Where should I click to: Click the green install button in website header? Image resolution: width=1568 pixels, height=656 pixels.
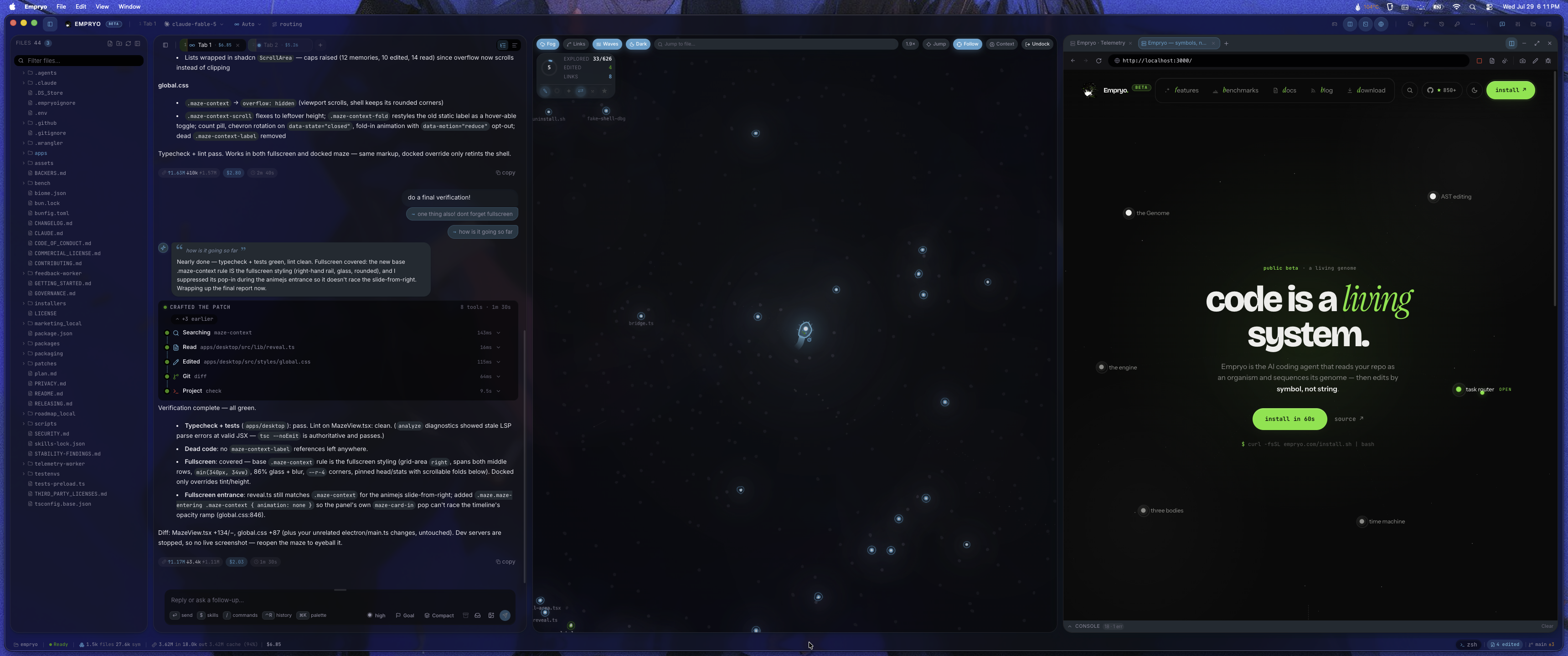pyautogui.click(x=1510, y=91)
